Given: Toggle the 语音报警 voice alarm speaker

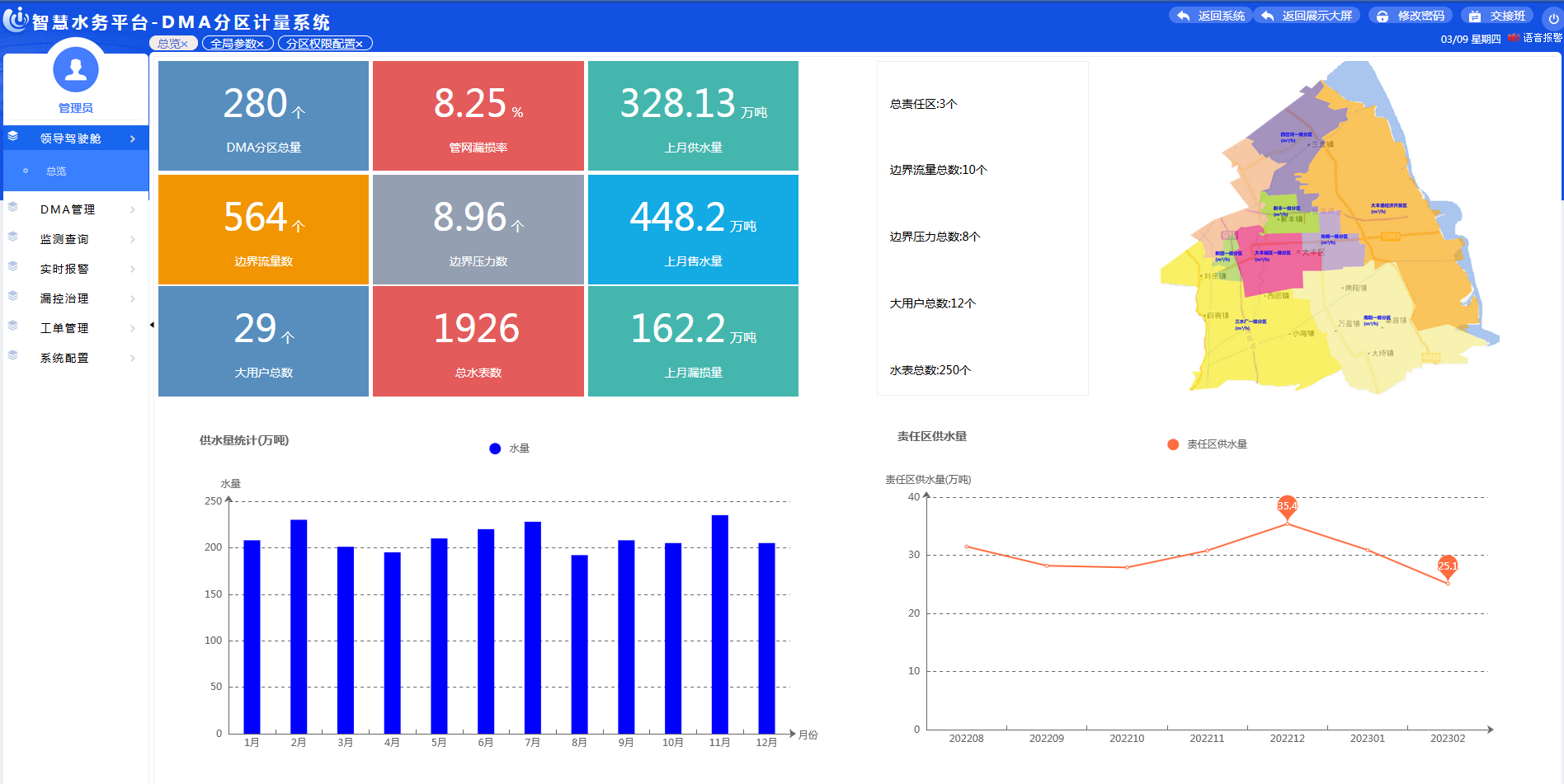Looking at the screenshot, I should (1513, 38).
